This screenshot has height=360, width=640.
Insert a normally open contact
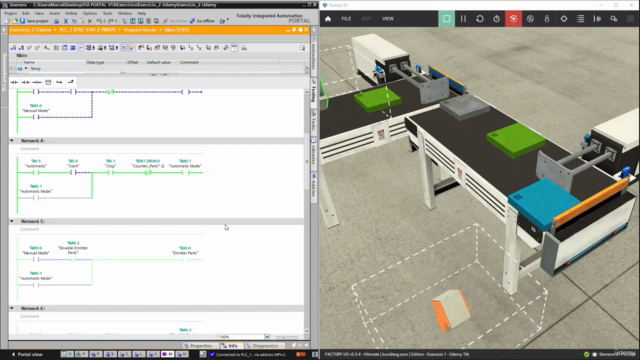click(x=14, y=82)
